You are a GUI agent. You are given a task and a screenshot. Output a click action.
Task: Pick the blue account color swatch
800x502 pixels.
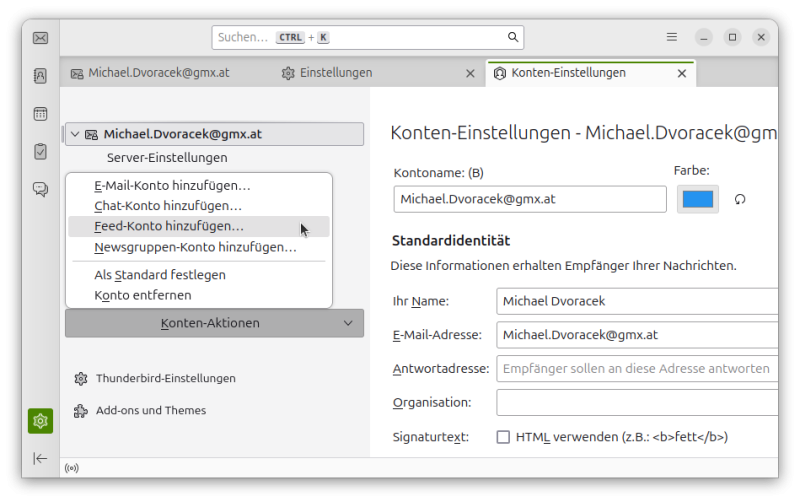click(x=697, y=199)
